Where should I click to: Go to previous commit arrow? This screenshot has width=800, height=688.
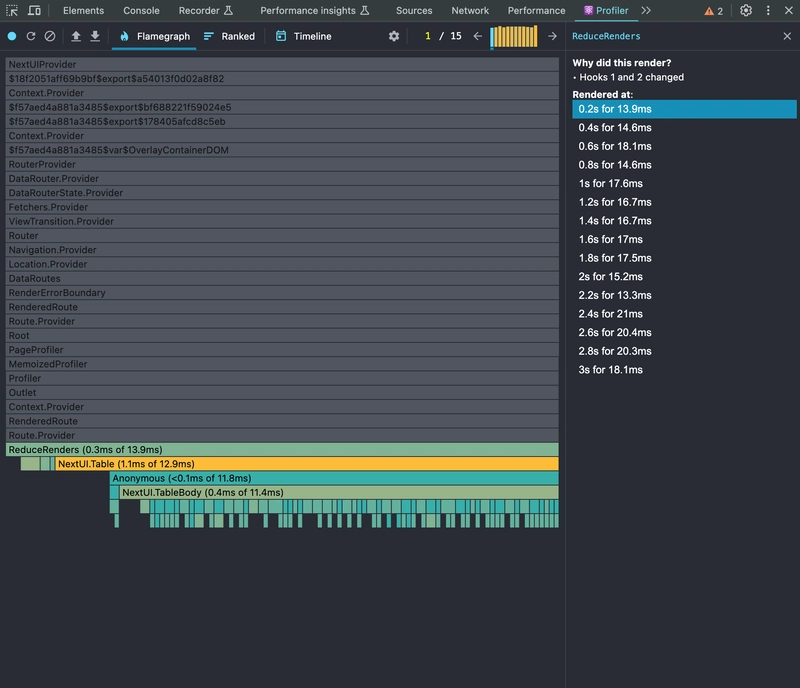tap(478, 36)
